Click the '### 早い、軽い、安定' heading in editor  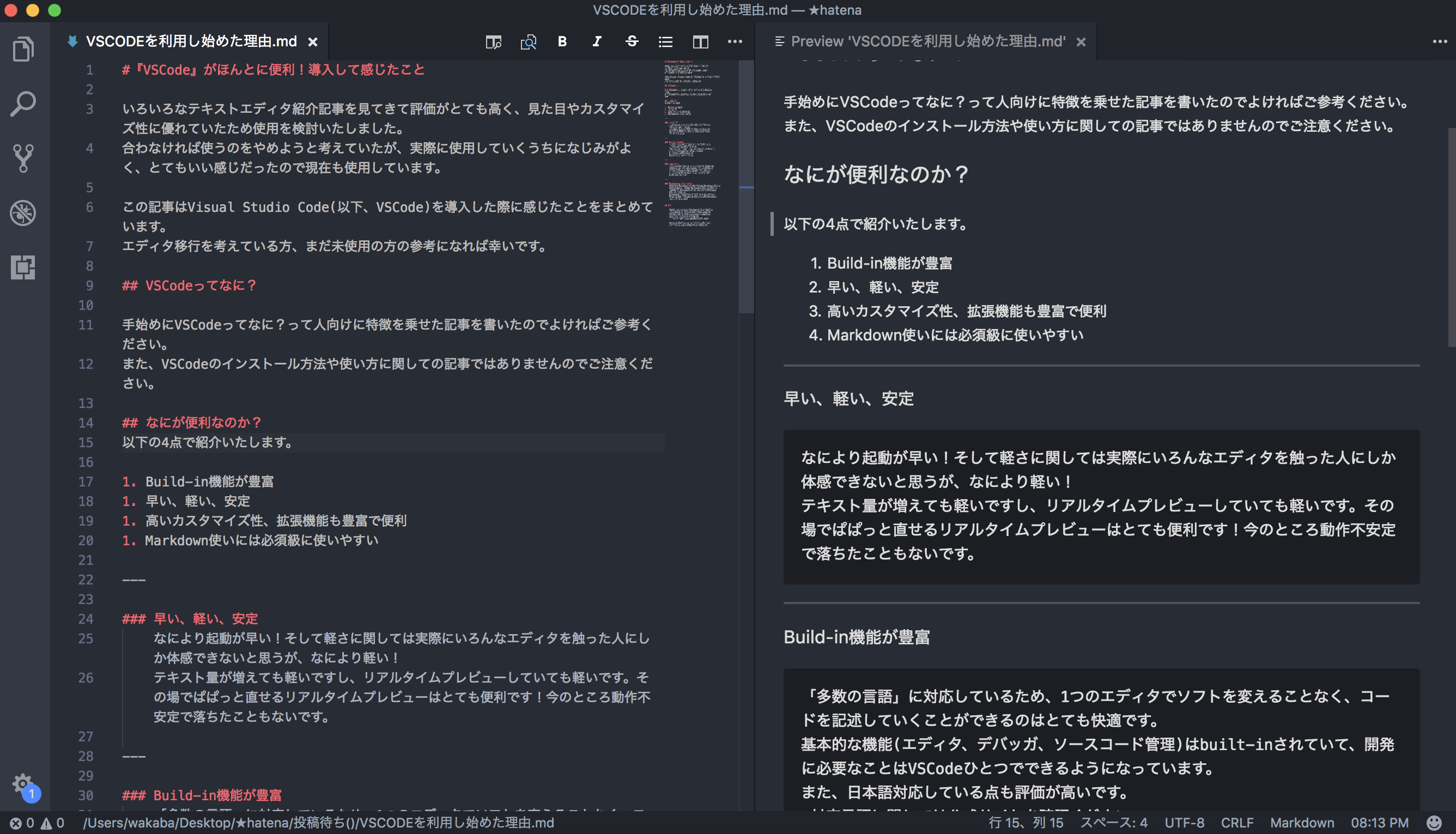coord(190,619)
